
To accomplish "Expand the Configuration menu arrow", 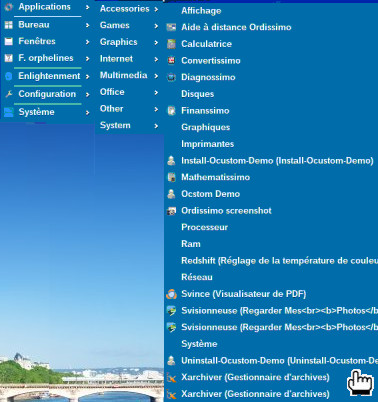I will pyautogui.click(x=87, y=95).
